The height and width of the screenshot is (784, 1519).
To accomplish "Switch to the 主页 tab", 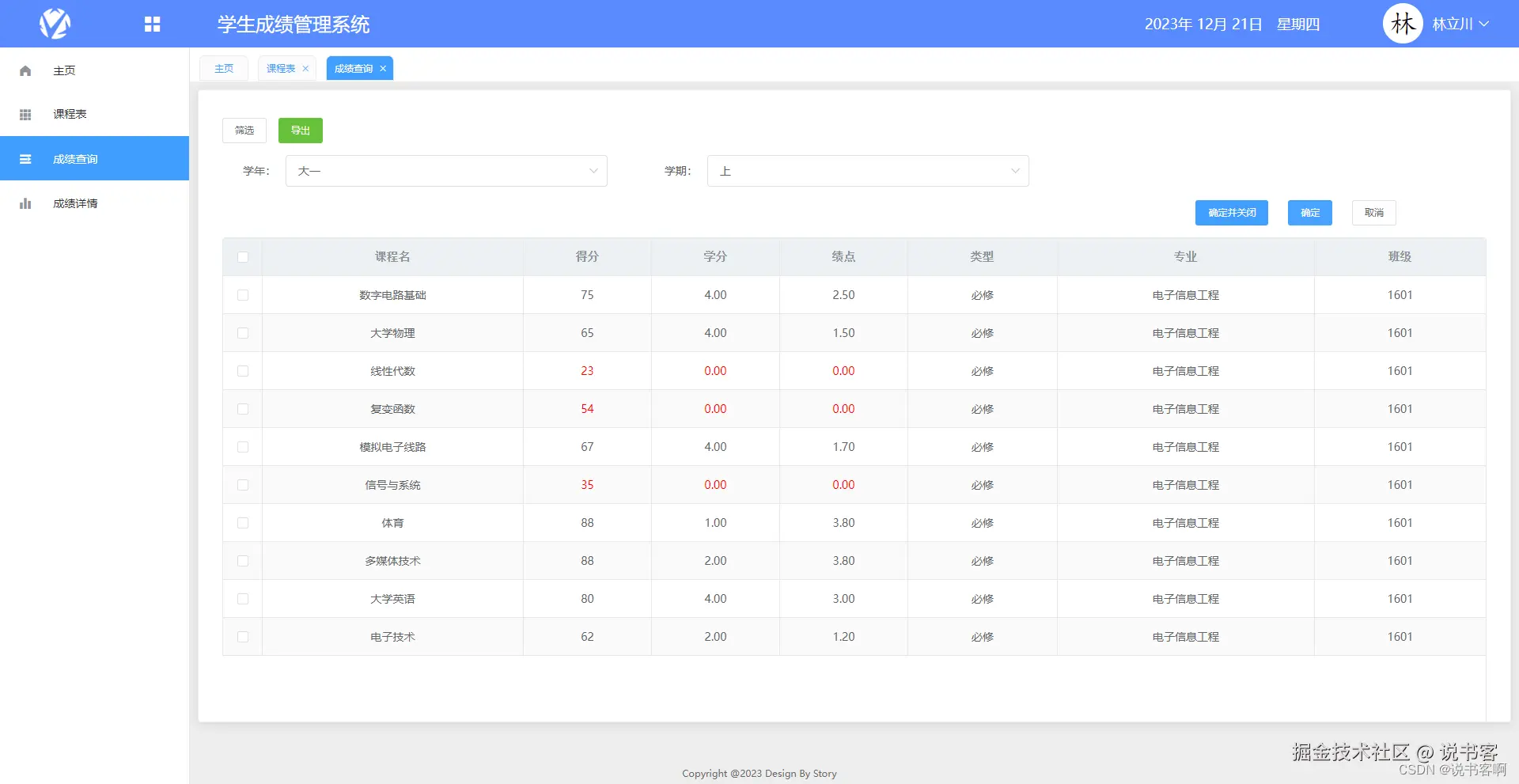I will (224, 68).
